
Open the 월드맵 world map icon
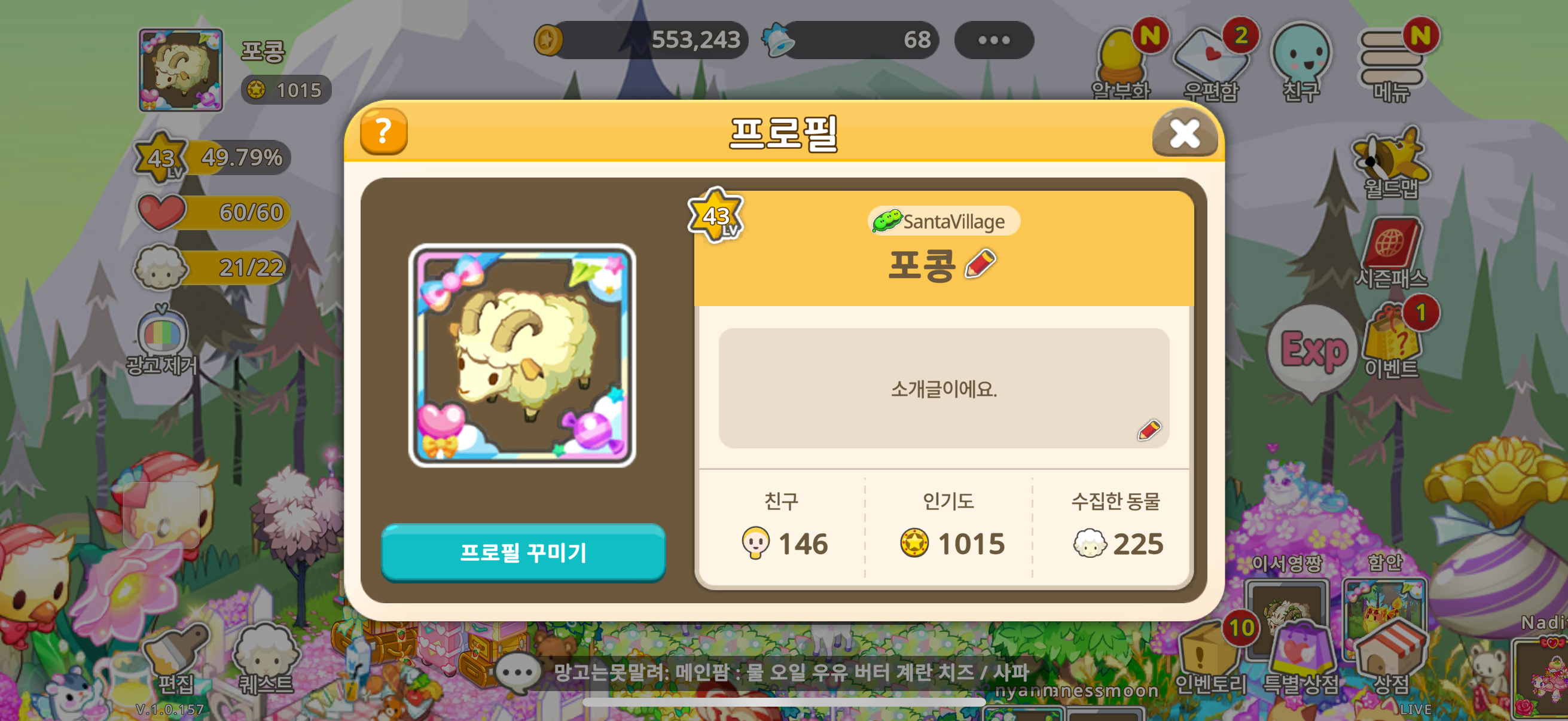pyautogui.click(x=1390, y=163)
